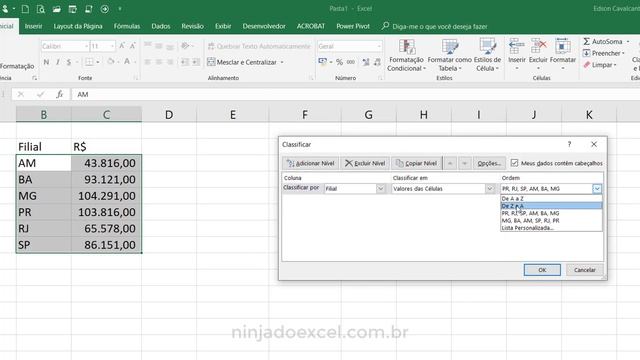Click the text orientation icon in Alinhamento
The width and height of the screenshot is (640, 360).
185,46
